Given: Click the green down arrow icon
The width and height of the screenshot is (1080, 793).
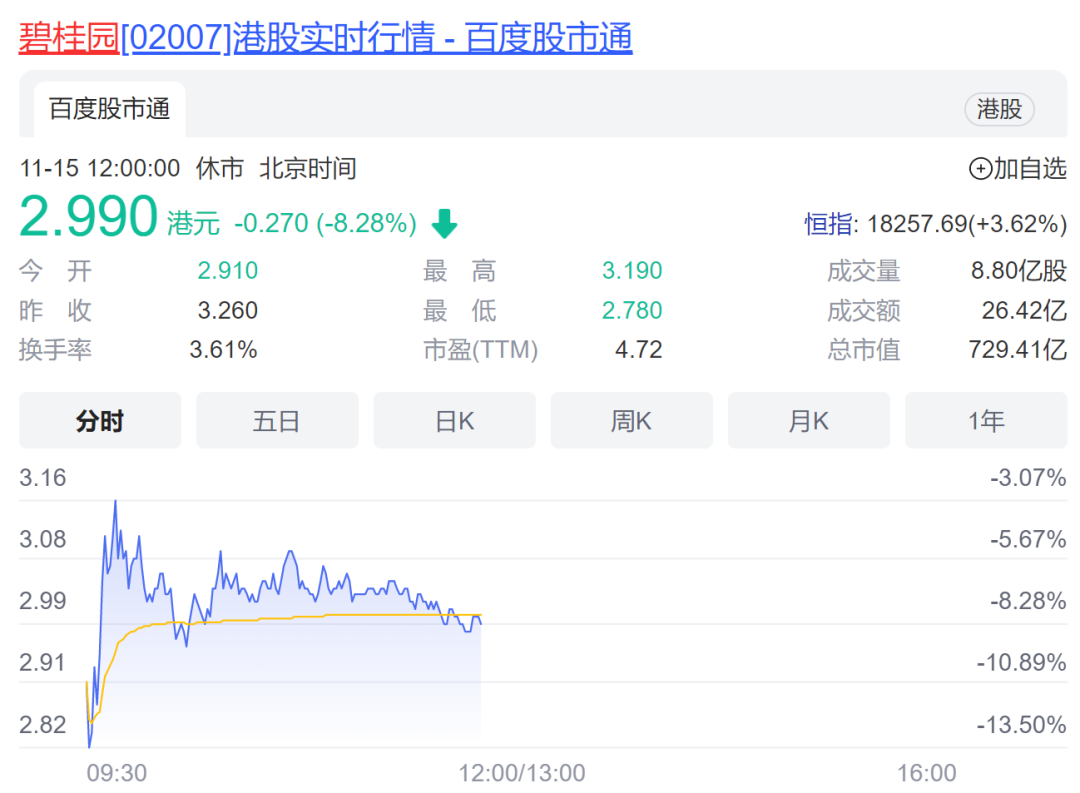Looking at the screenshot, I should (444, 225).
